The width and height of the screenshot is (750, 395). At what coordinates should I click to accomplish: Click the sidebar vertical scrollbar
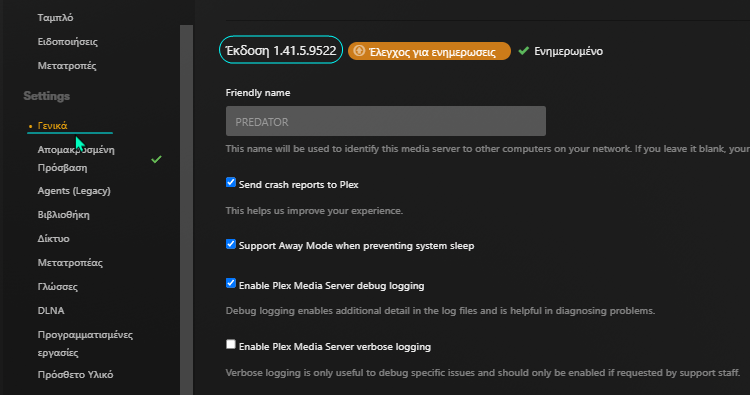[x=187, y=210]
